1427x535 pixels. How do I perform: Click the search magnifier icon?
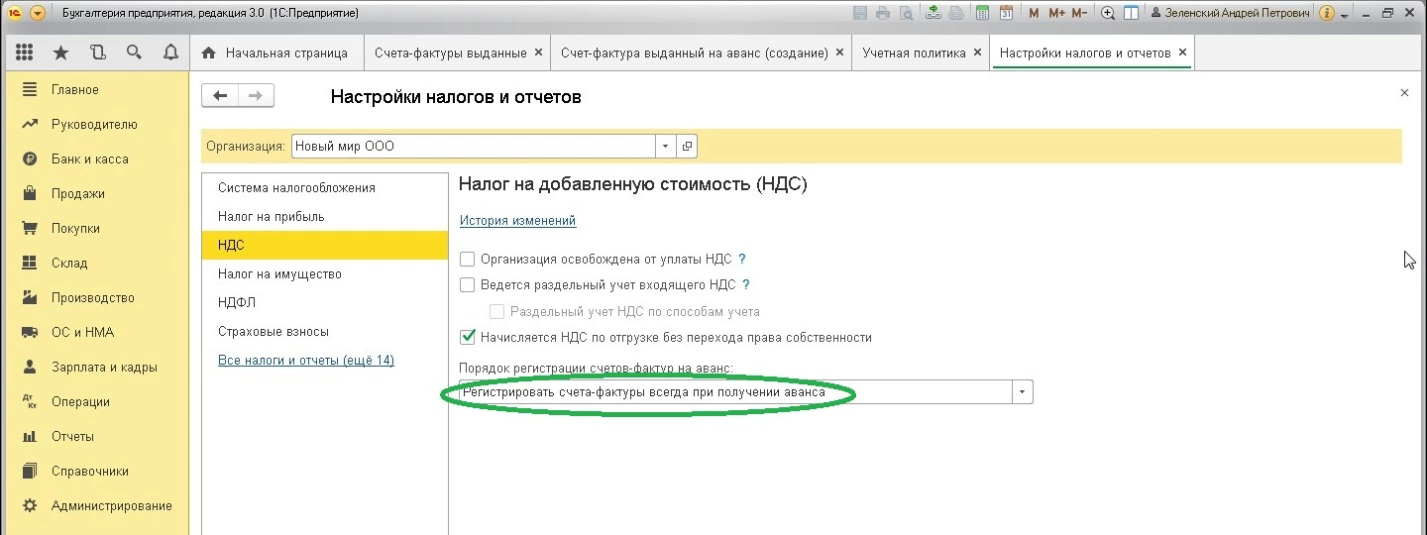point(133,52)
